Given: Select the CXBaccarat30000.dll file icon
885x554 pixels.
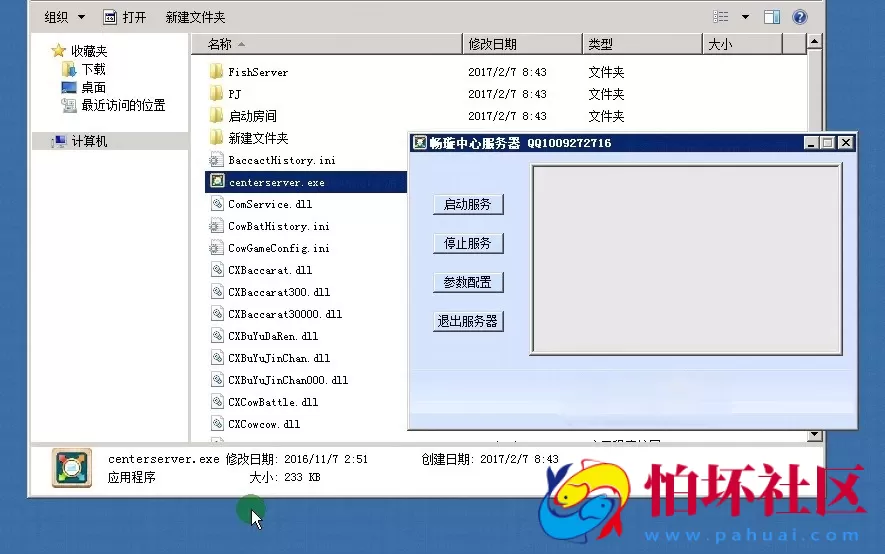Looking at the screenshot, I should pos(217,314).
